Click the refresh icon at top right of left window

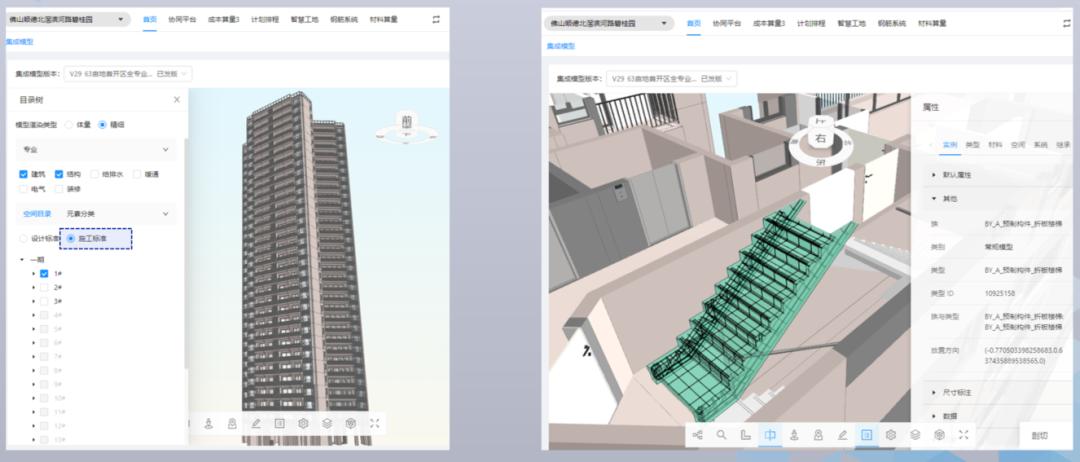(436, 19)
